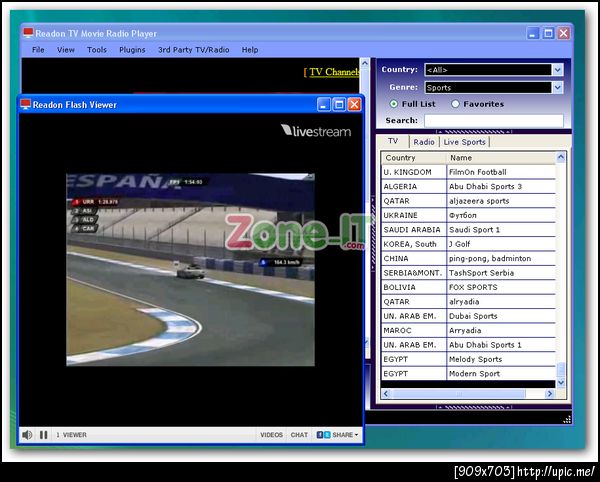This screenshot has width=600, height=482.
Task: Click channel list scroll up arrow
Action: pyautogui.click(x=561, y=157)
